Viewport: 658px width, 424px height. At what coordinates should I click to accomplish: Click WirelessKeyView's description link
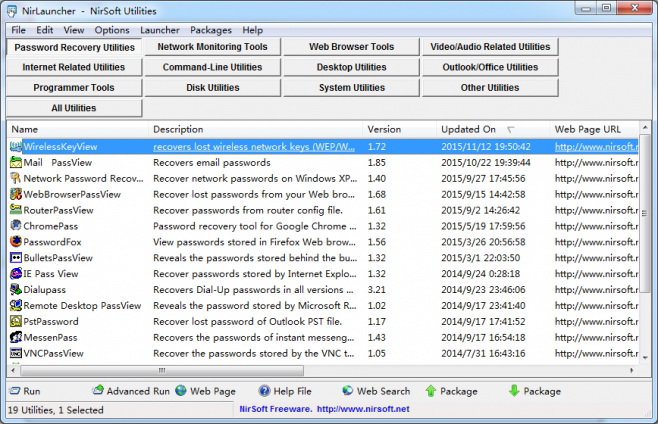point(254,147)
